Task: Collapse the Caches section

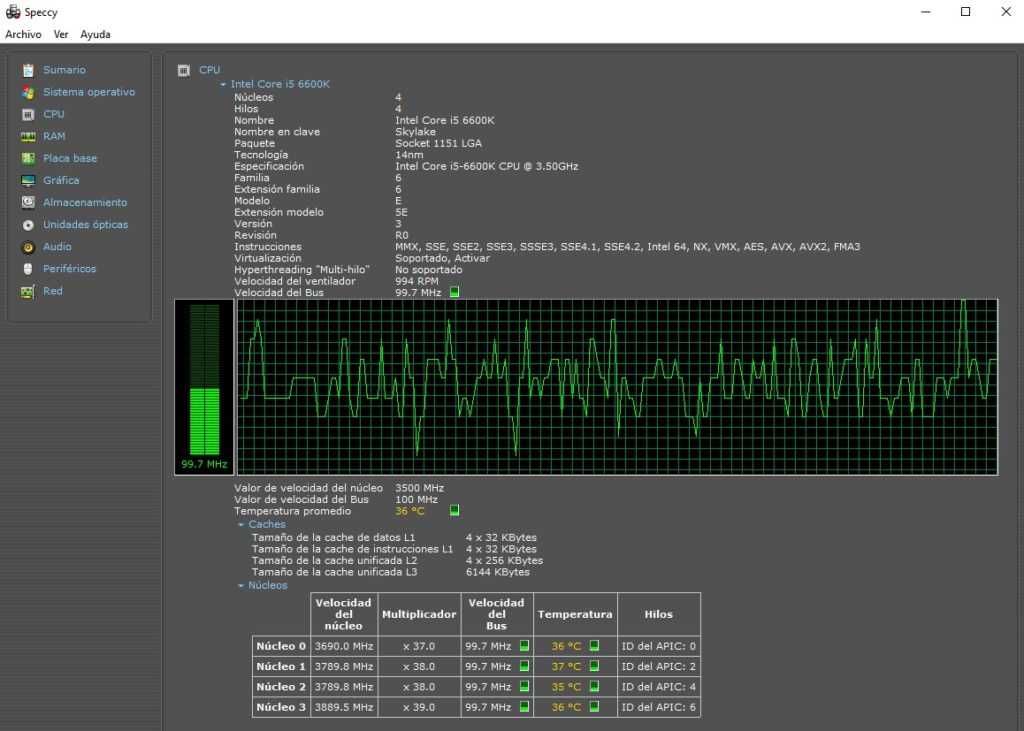Action: (241, 525)
